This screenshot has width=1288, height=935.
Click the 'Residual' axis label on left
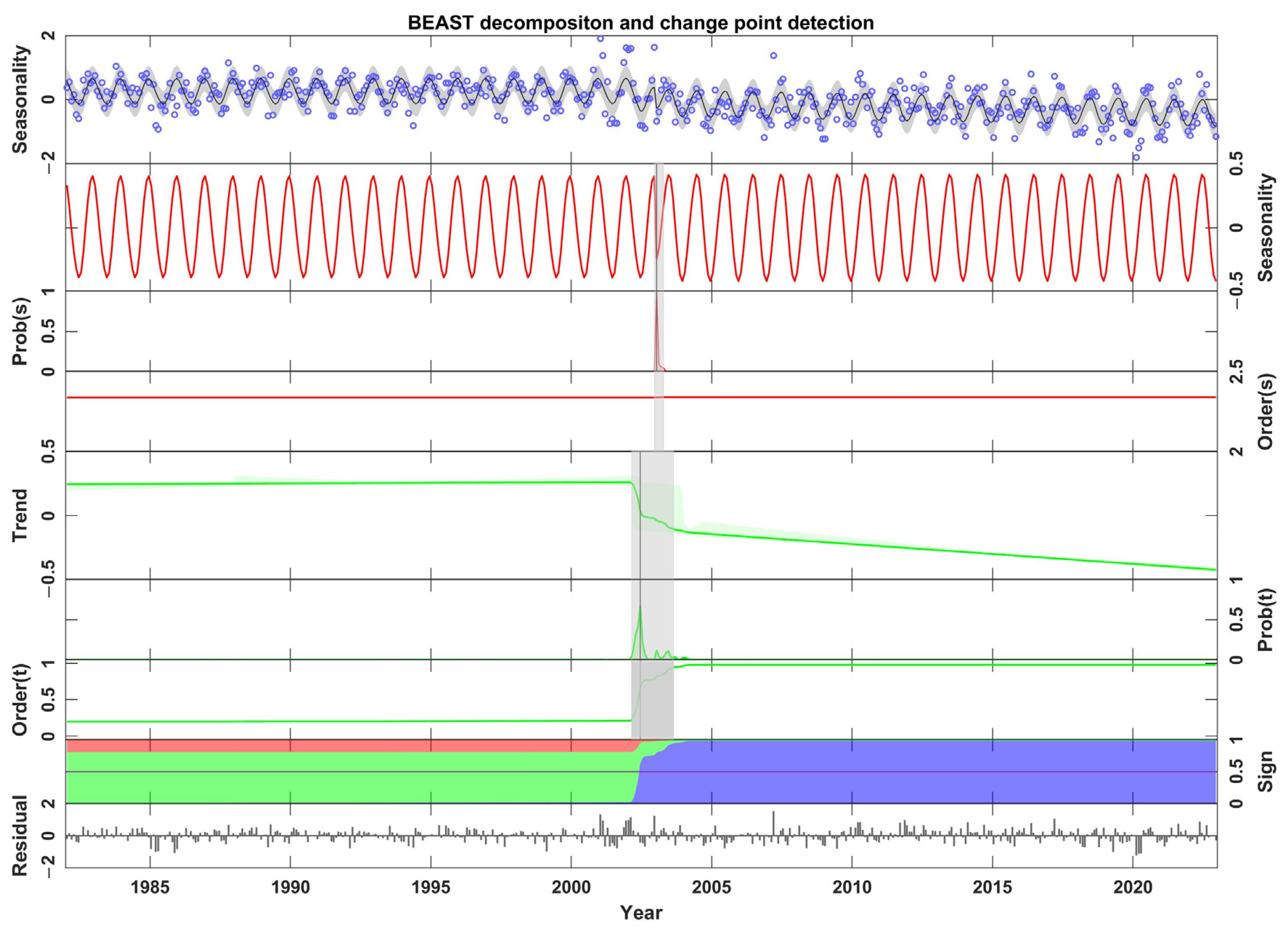point(20,835)
